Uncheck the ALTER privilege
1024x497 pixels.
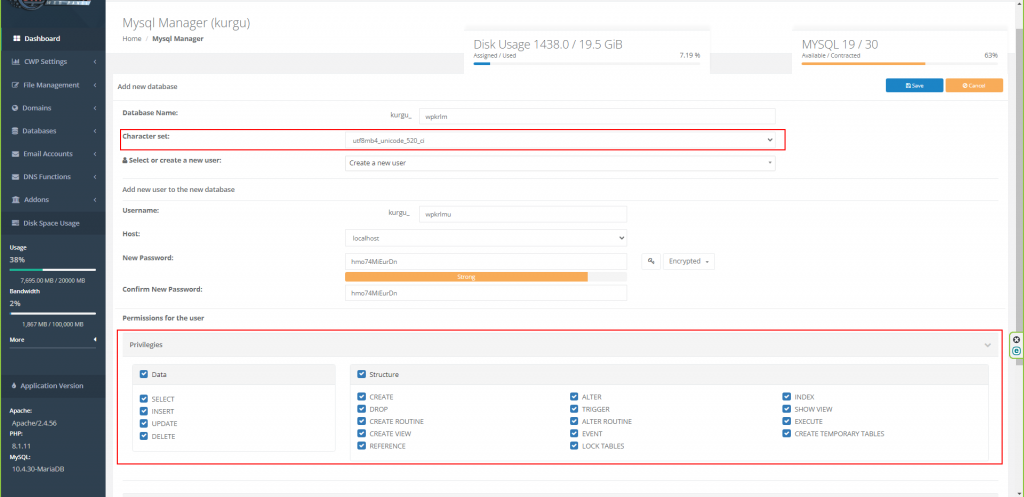coord(574,397)
